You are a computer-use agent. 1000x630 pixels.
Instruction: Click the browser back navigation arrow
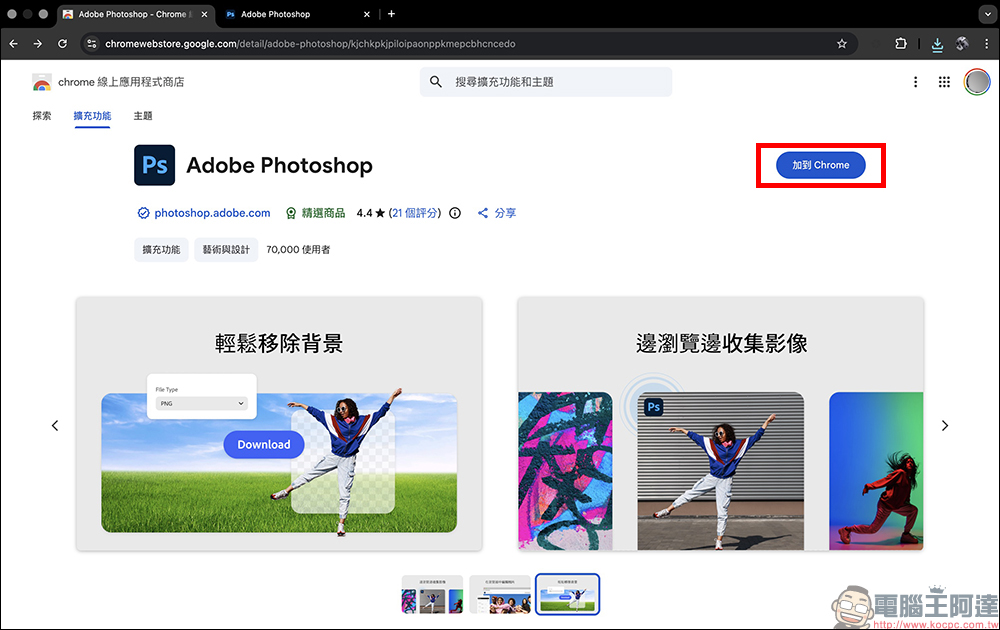(x=13, y=44)
